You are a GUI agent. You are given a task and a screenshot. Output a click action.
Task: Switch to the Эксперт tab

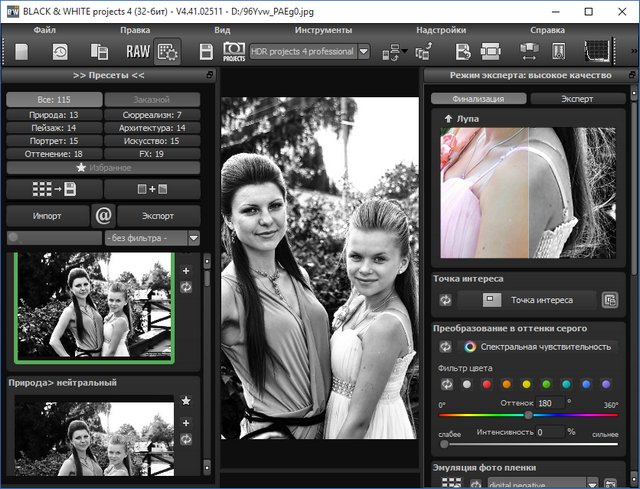pyautogui.click(x=576, y=99)
